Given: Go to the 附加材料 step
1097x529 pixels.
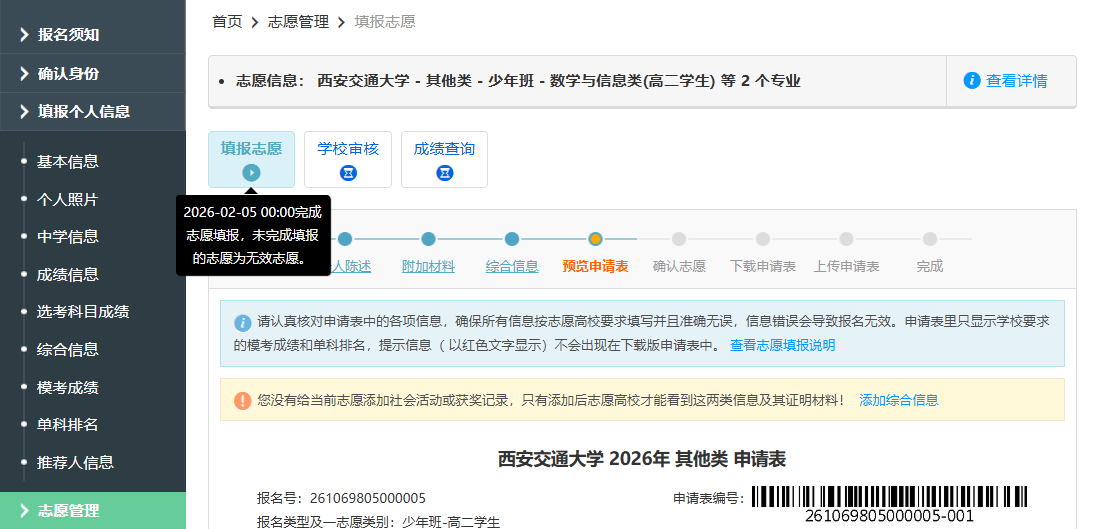Looking at the screenshot, I should coord(428,266).
